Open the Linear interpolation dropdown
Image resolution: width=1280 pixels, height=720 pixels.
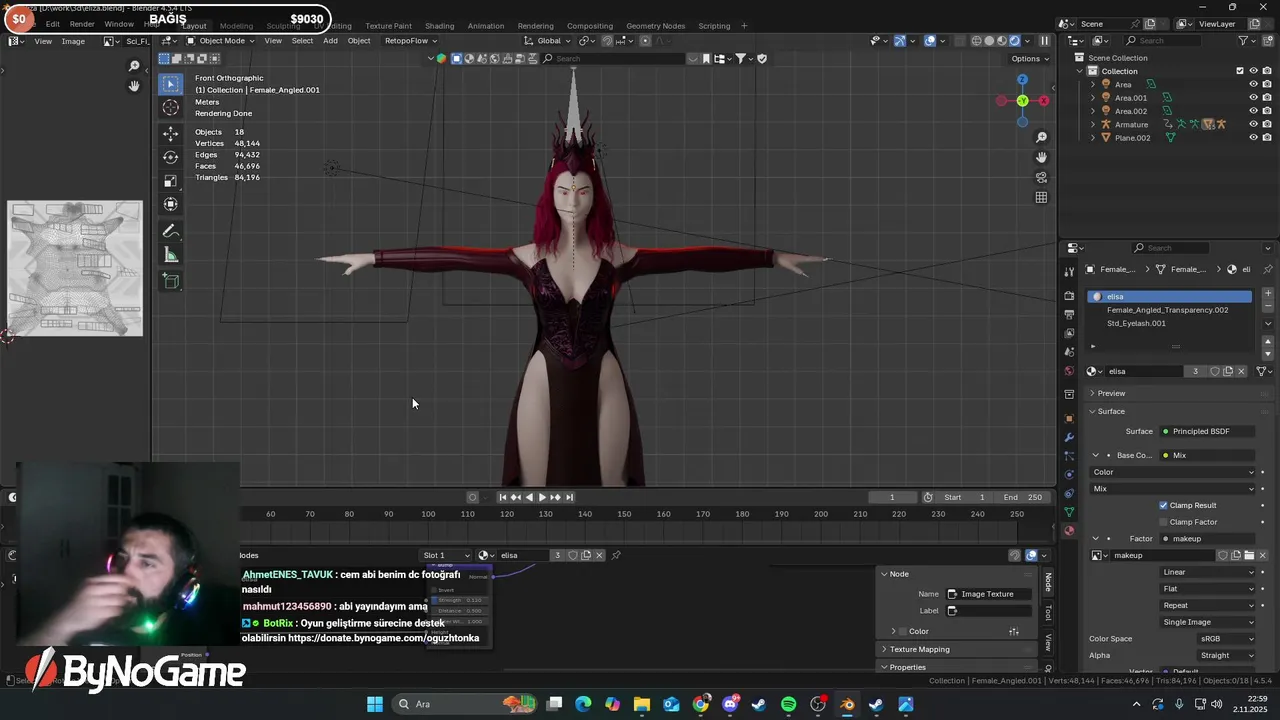(1208, 572)
